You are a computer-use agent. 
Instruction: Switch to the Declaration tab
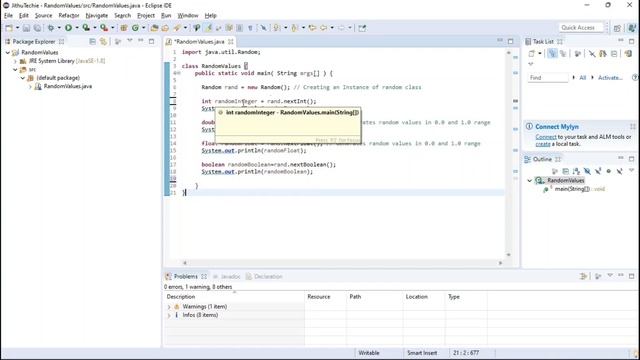[x=264, y=276]
